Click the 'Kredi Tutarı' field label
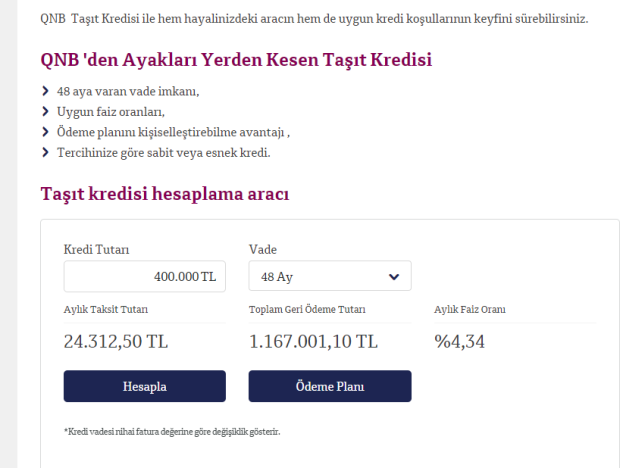The image size is (620, 468). (x=96, y=249)
